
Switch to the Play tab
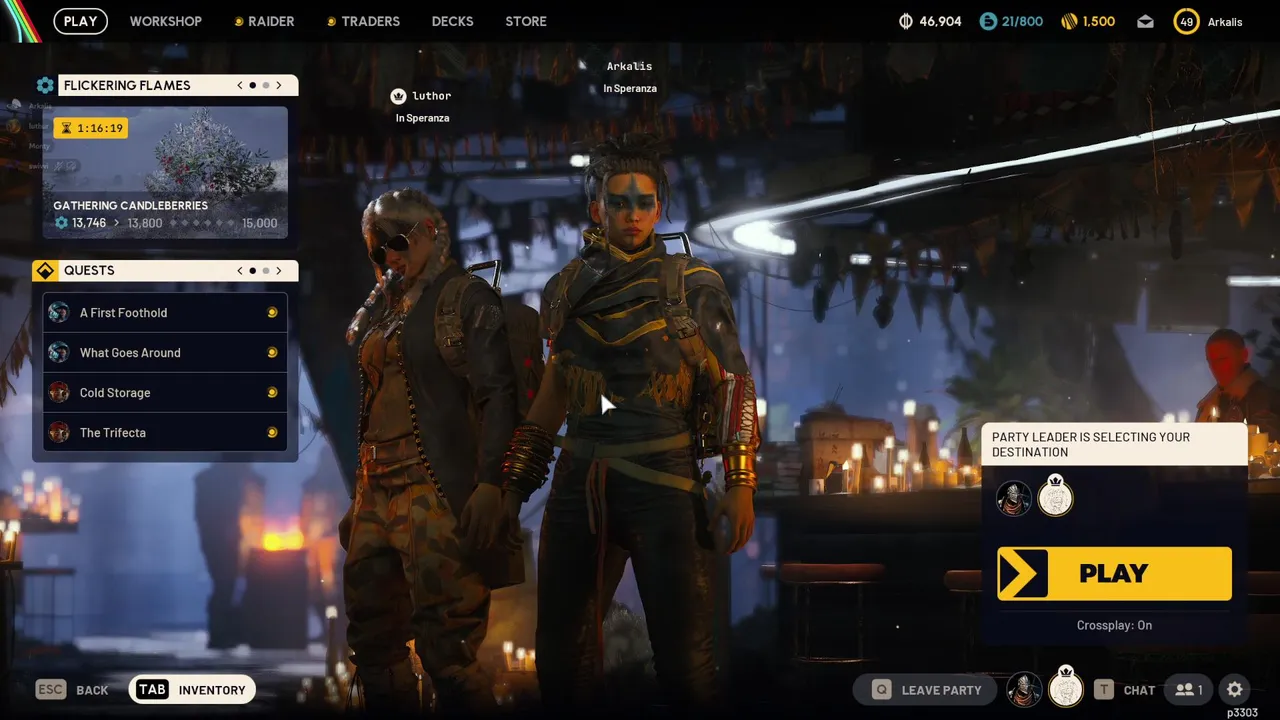[x=81, y=21]
